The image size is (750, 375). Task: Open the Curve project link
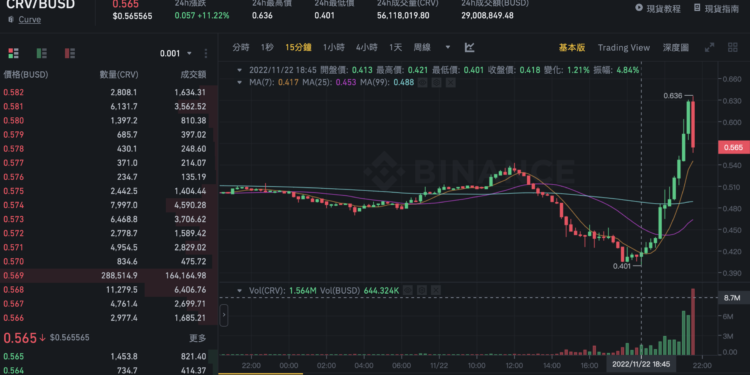point(30,20)
